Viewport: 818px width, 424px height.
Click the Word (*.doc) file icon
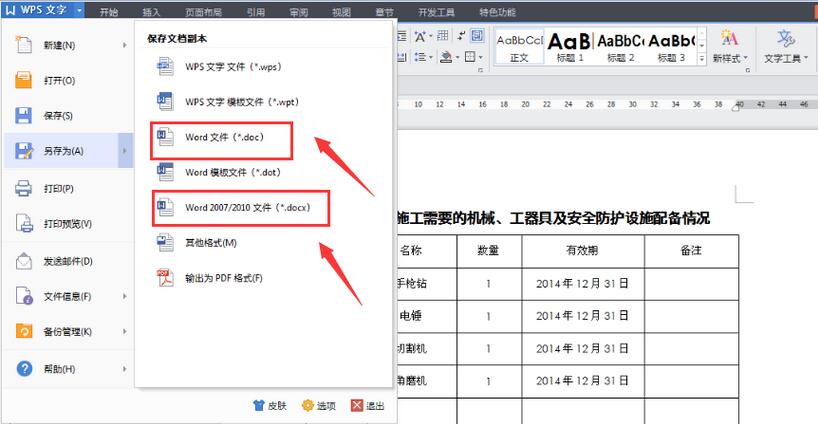pos(165,137)
